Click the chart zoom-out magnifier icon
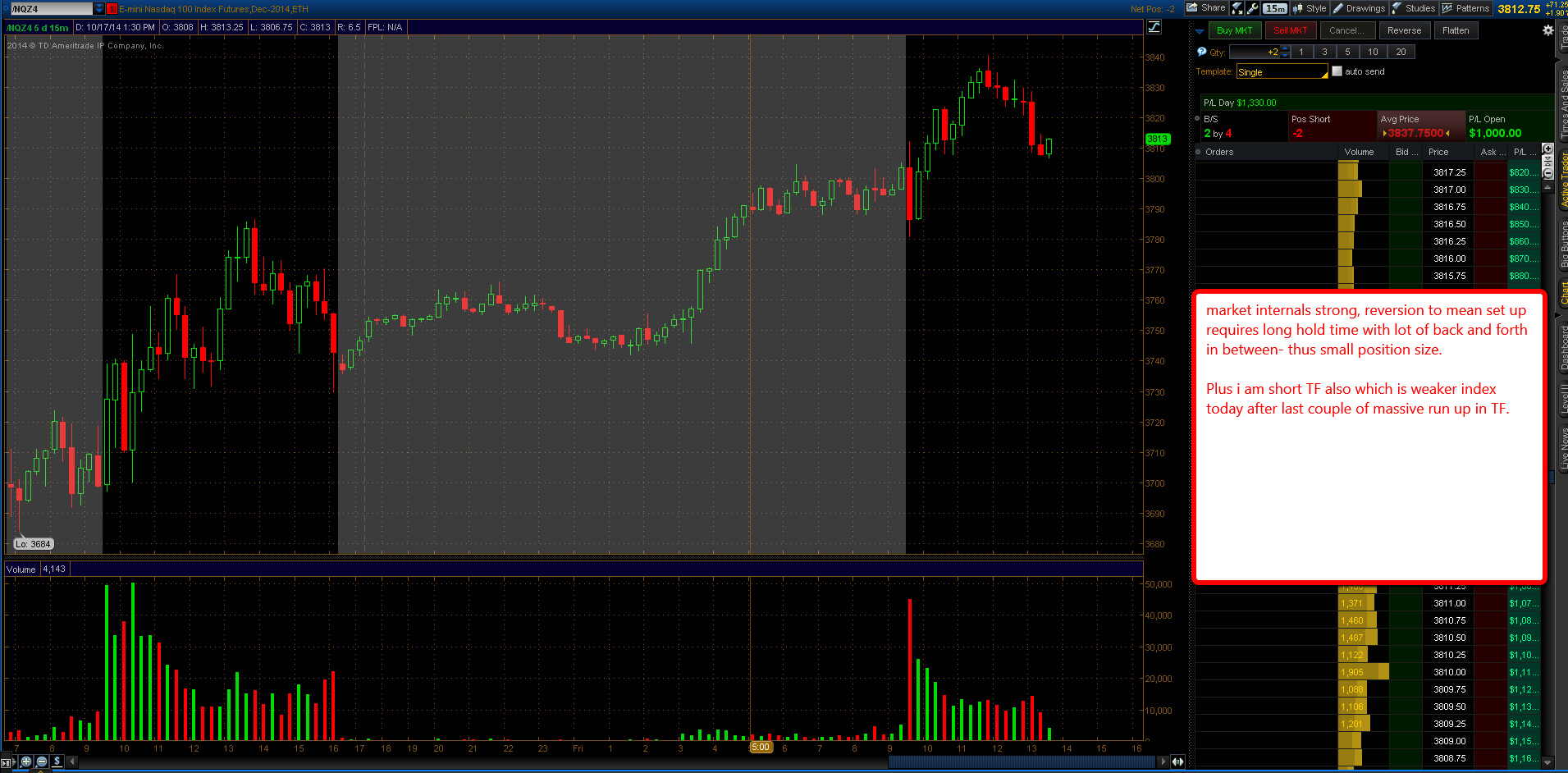 42,762
